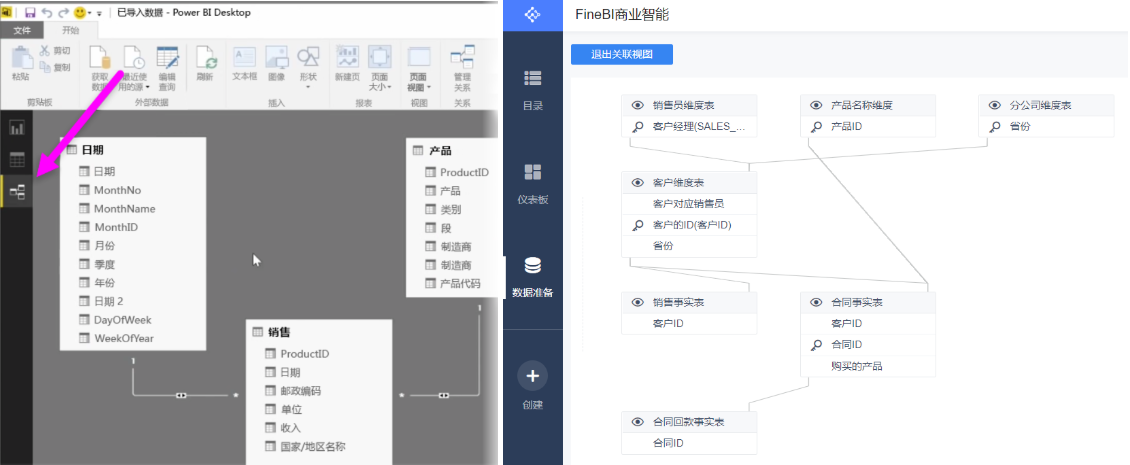Select 邮政编码 field in 销售 table

click(301, 391)
